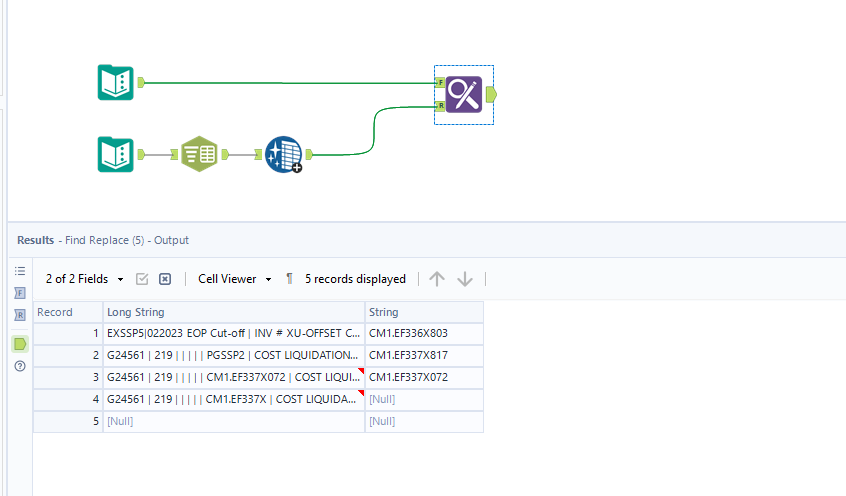This screenshot has width=846, height=496.
Task: Show F input anchor results
Action: (x=20, y=293)
